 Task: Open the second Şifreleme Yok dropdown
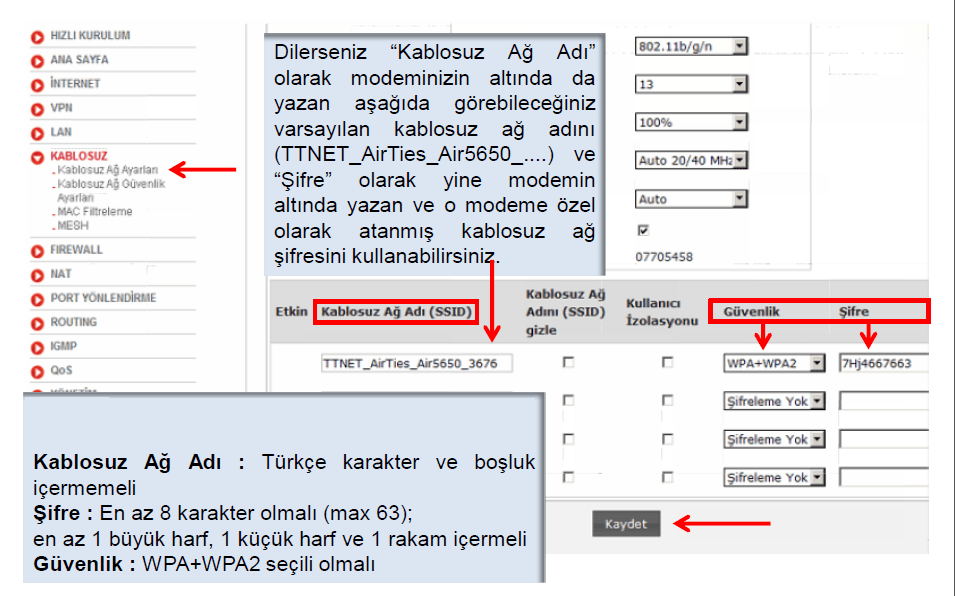[774, 440]
